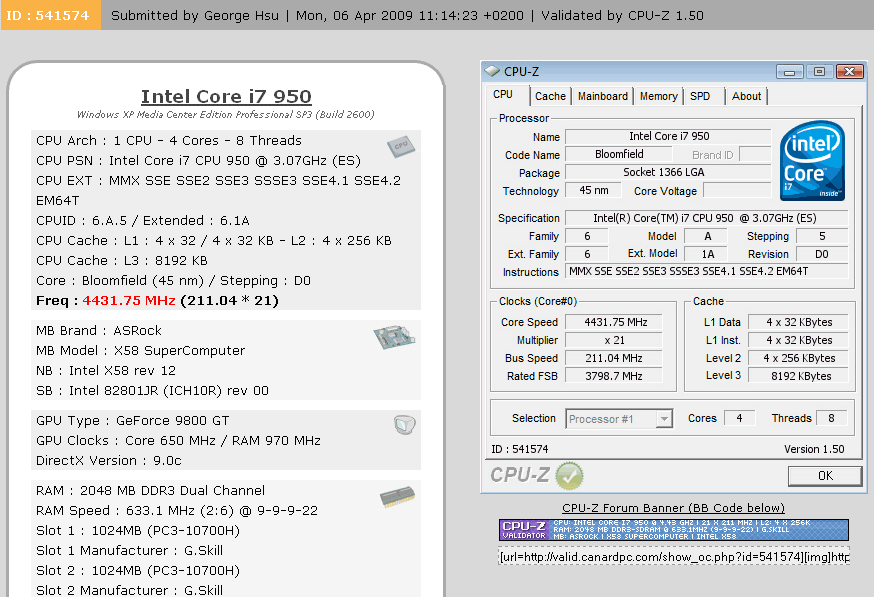The image size is (874, 597).
Task: Click the green validation checkmark badge
Action: point(570,475)
